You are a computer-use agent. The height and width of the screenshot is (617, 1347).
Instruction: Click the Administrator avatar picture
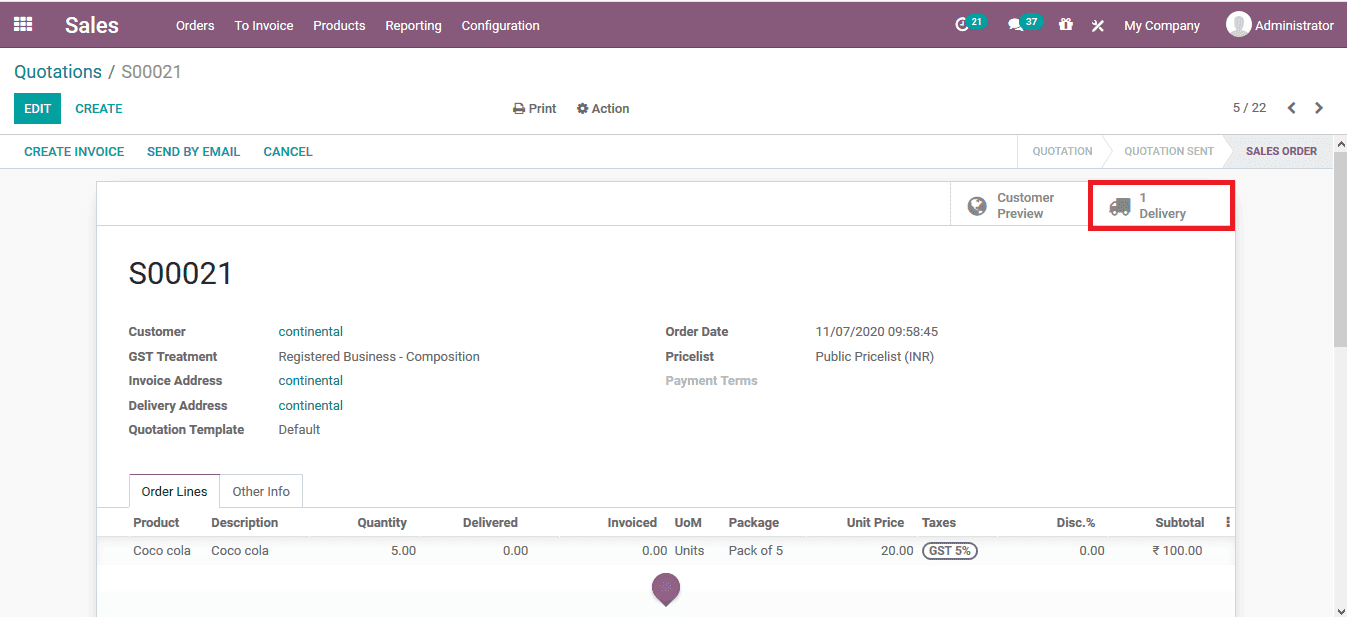[x=1237, y=24]
